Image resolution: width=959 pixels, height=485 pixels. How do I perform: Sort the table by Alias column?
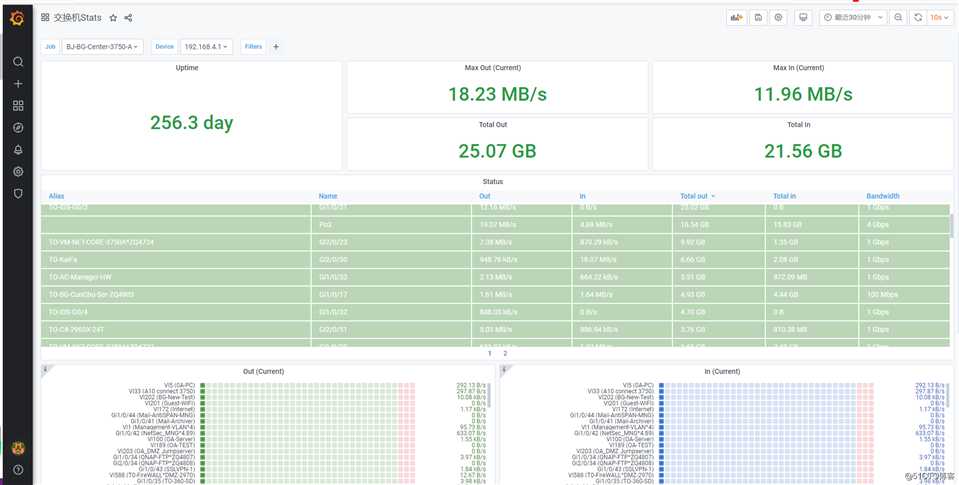[x=56, y=196]
